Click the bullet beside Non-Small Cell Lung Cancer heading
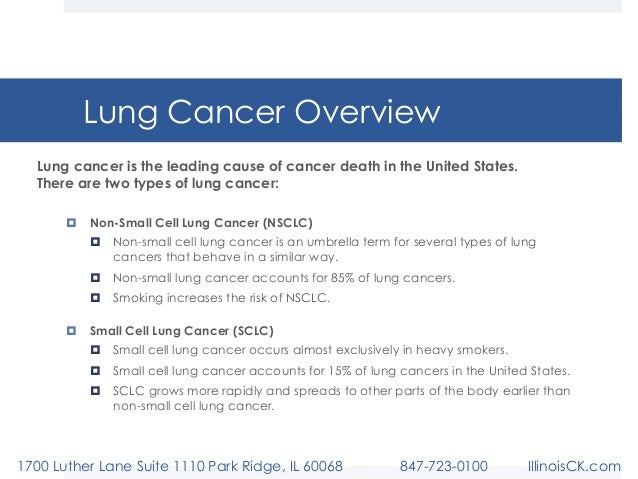This screenshot has width=638, height=479. pyautogui.click(x=71, y=223)
